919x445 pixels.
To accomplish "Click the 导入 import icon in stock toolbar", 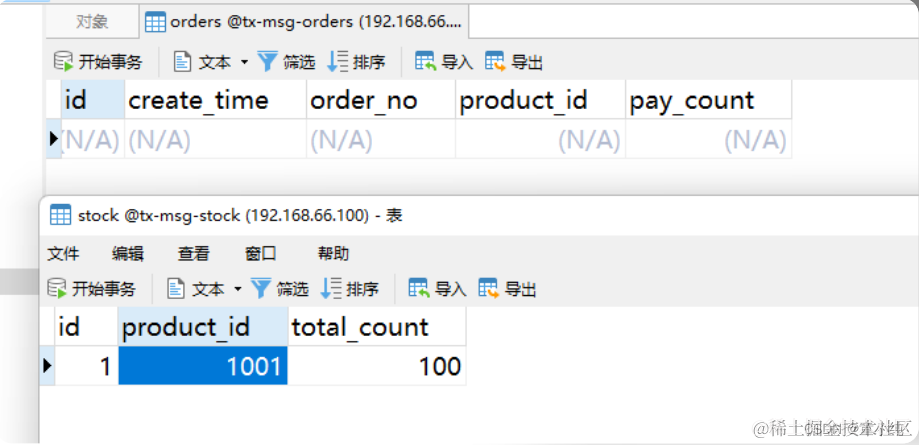I will pyautogui.click(x=419, y=288).
